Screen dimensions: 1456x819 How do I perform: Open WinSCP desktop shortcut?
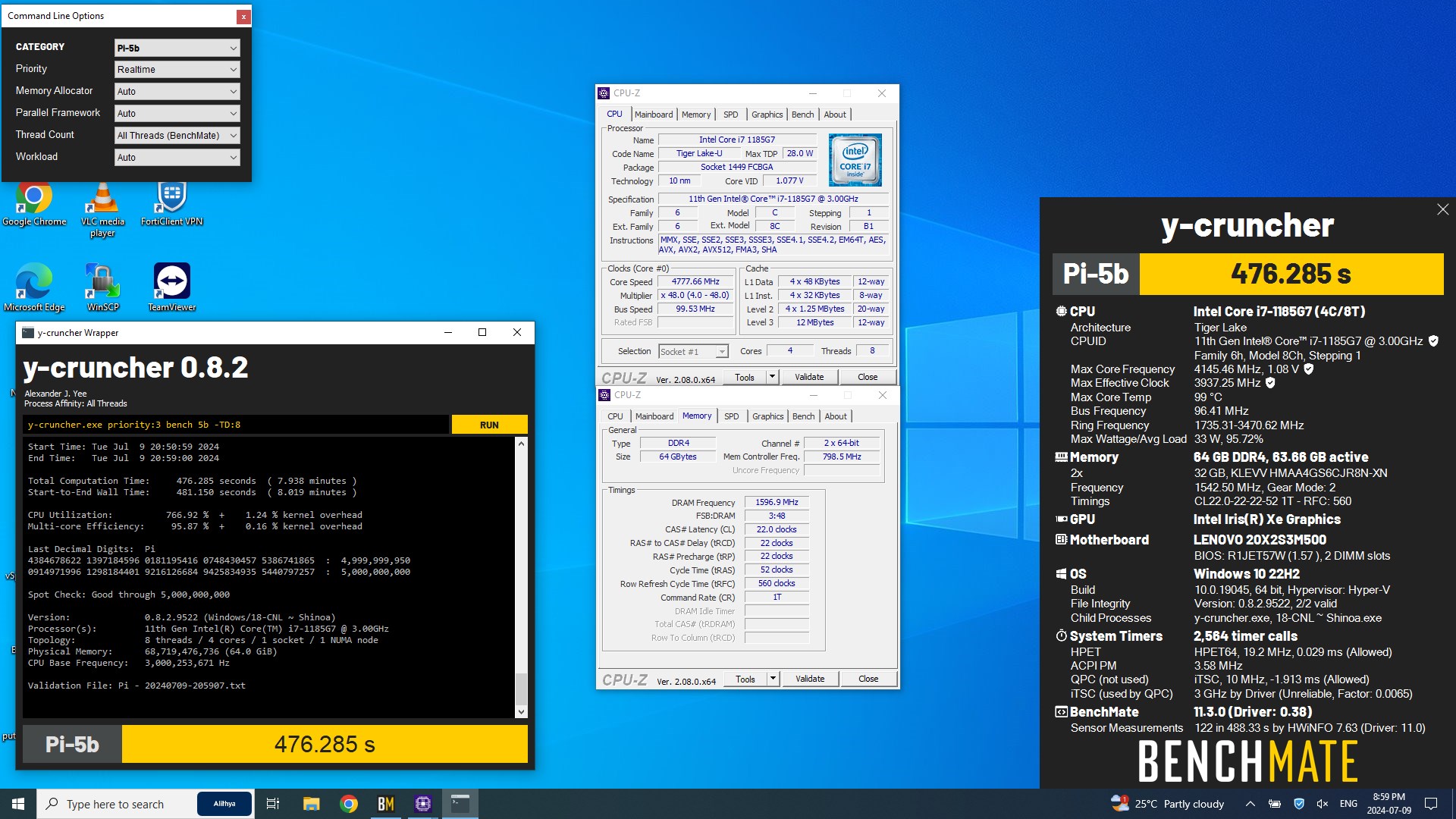click(x=102, y=288)
